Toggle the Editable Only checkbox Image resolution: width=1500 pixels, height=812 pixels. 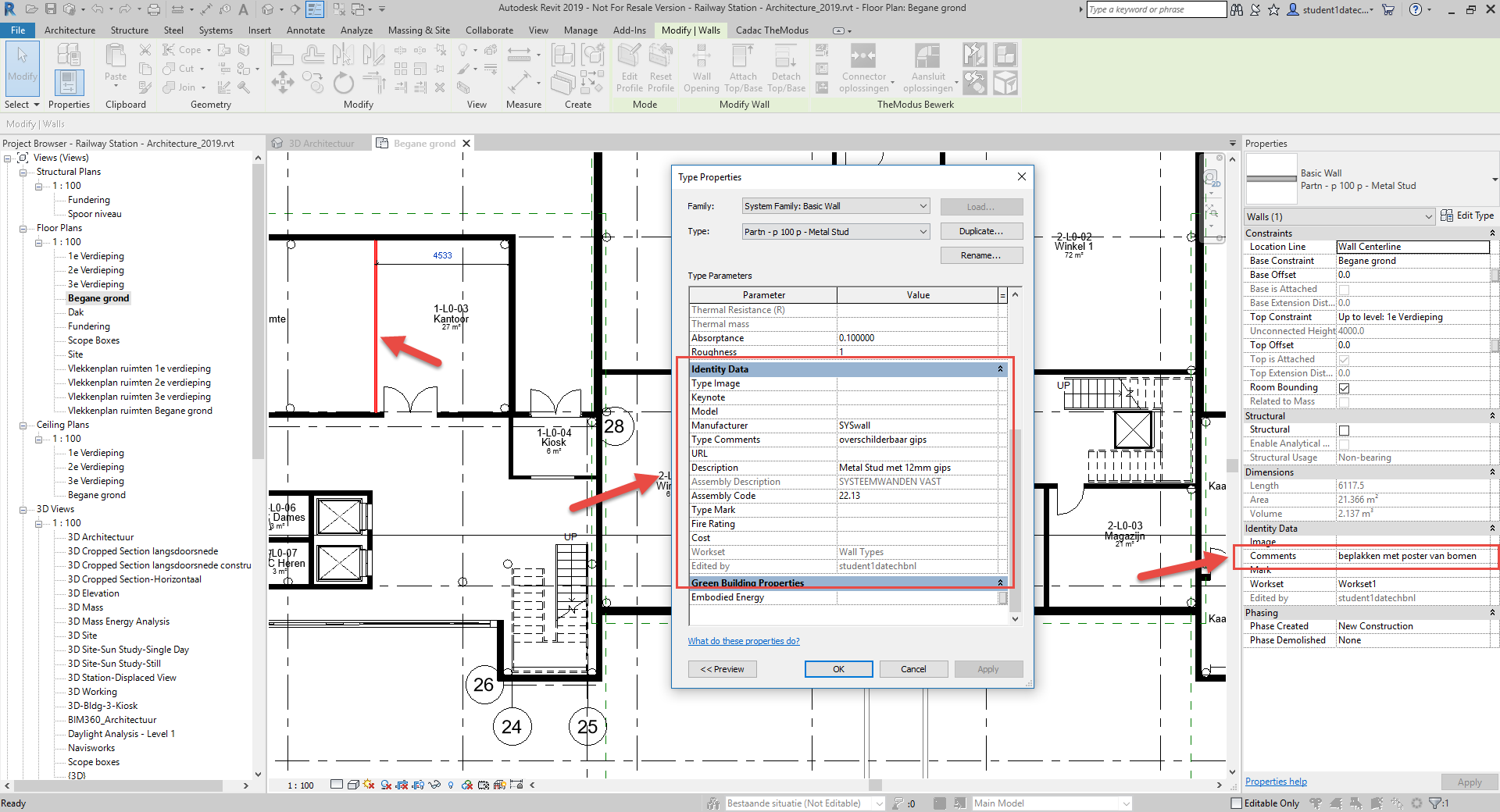pos(1236,803)
